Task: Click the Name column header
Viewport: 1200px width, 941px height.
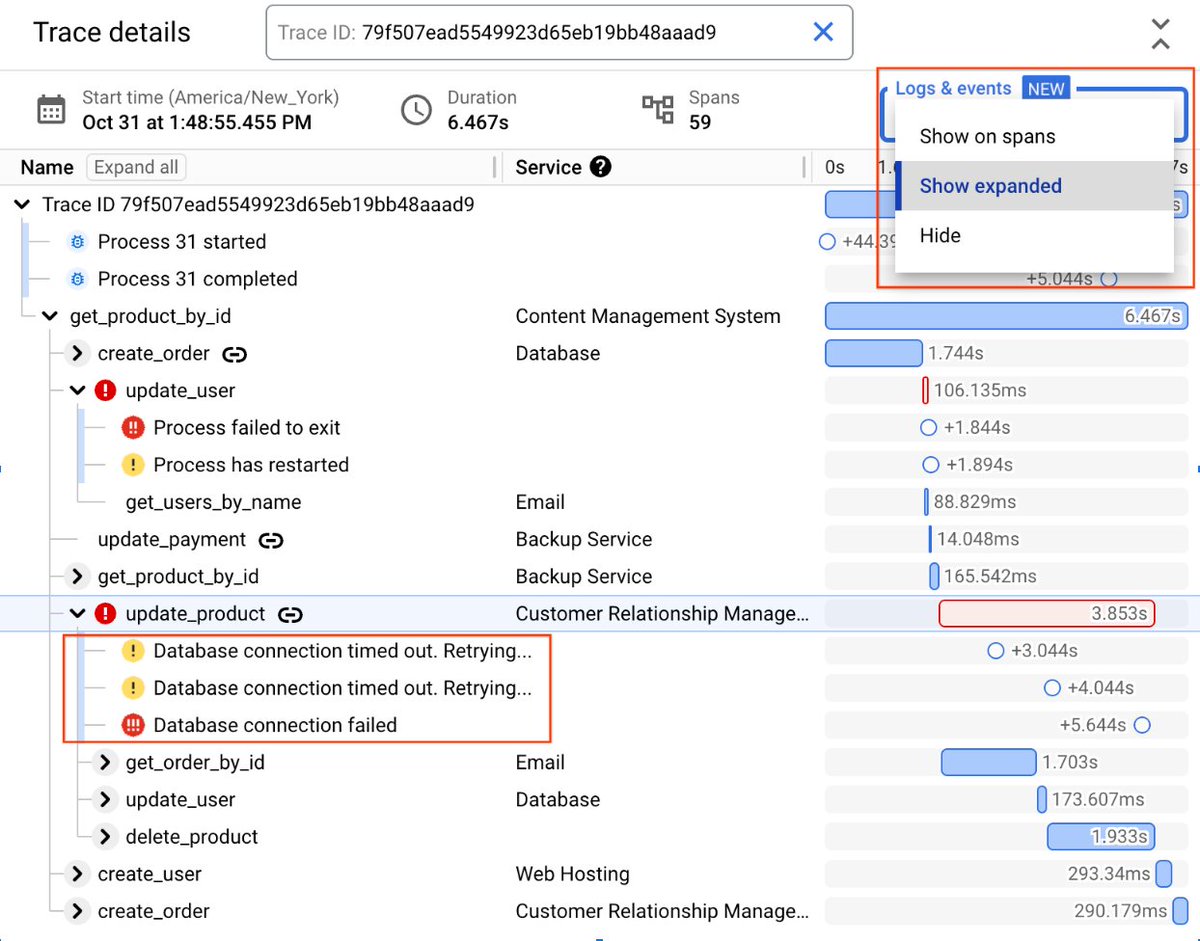Action: tap(47, 167)
